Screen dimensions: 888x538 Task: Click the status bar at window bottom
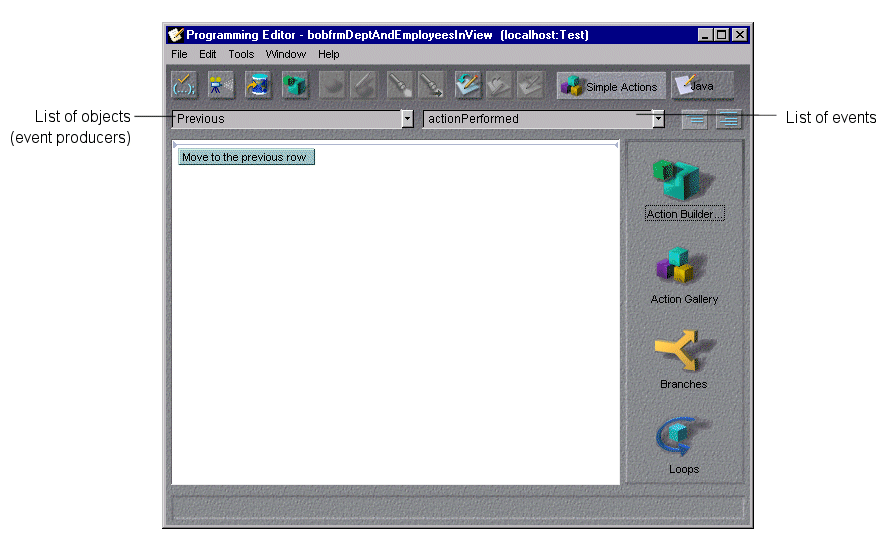[x=458, y=507]
